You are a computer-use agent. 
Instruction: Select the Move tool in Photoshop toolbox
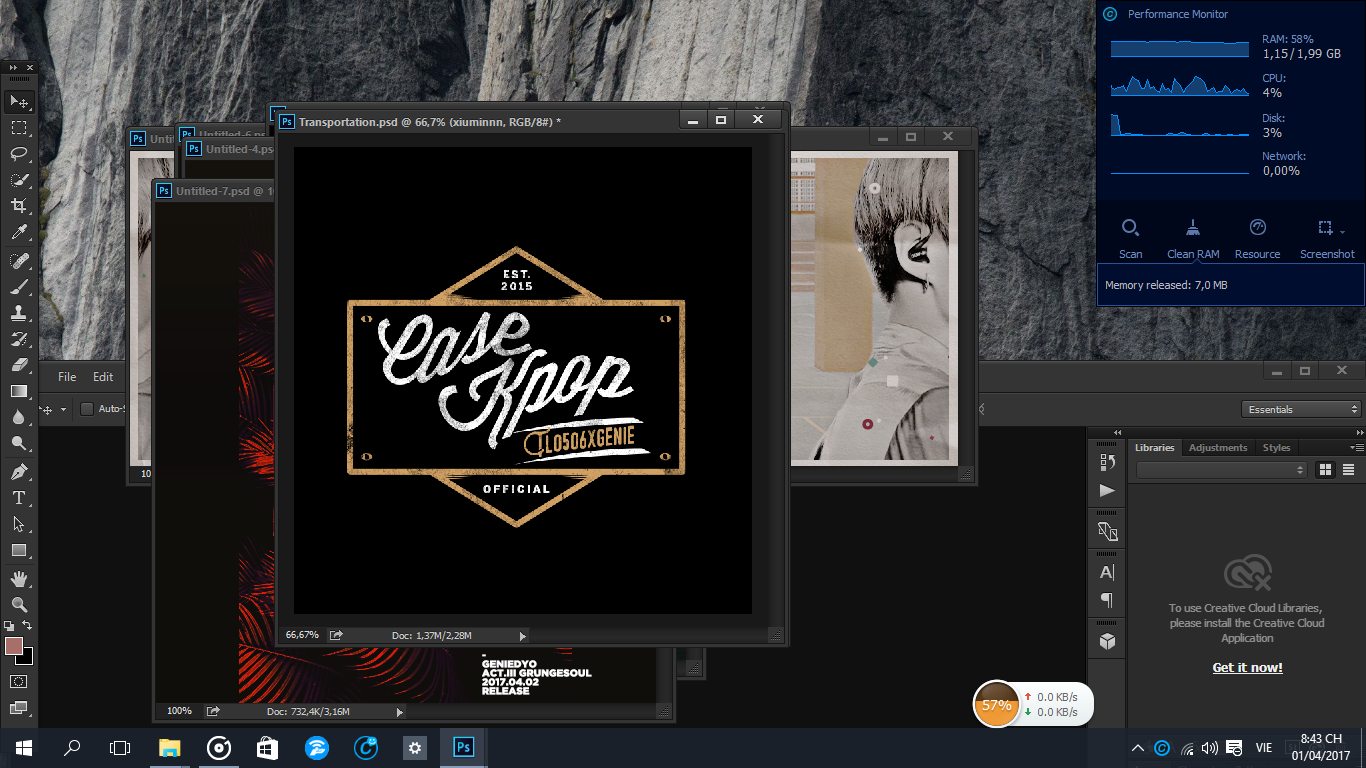coord(19,101)
